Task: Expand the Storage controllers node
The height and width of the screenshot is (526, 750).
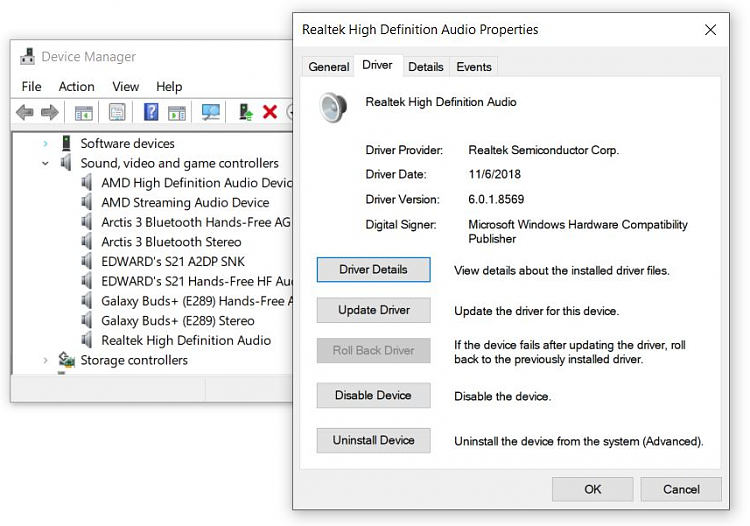Action: coord(45,360)
